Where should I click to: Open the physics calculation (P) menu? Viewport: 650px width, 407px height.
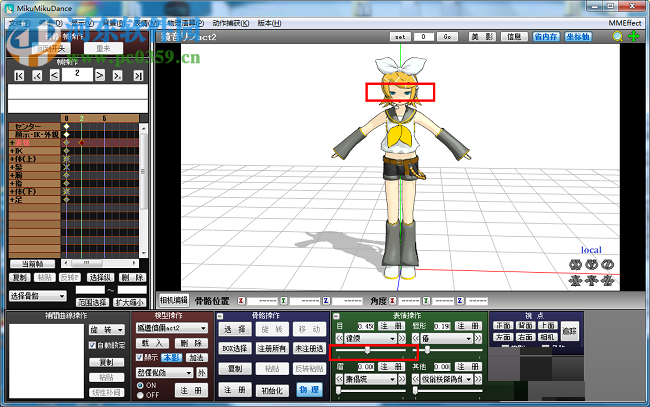[185, 23]
